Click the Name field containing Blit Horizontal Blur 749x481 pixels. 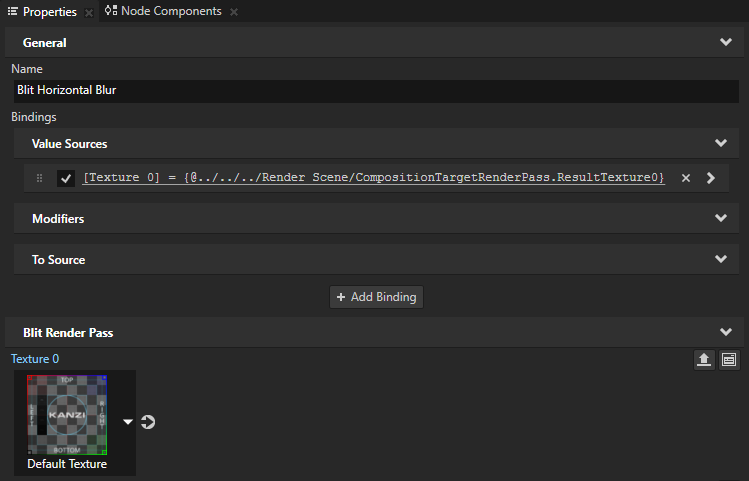click(x=374, y=90)
